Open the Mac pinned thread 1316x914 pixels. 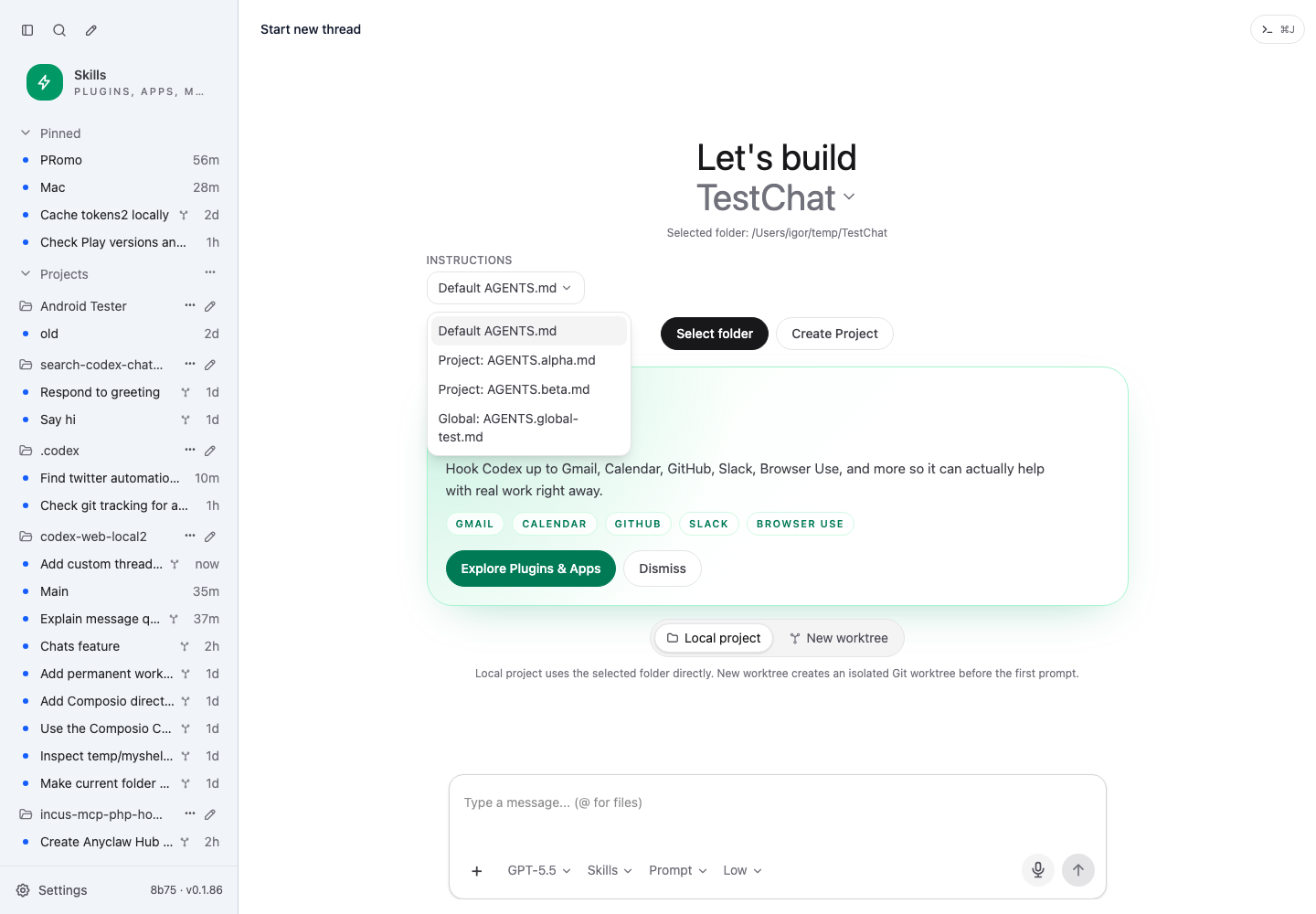[x=119, y=187]
